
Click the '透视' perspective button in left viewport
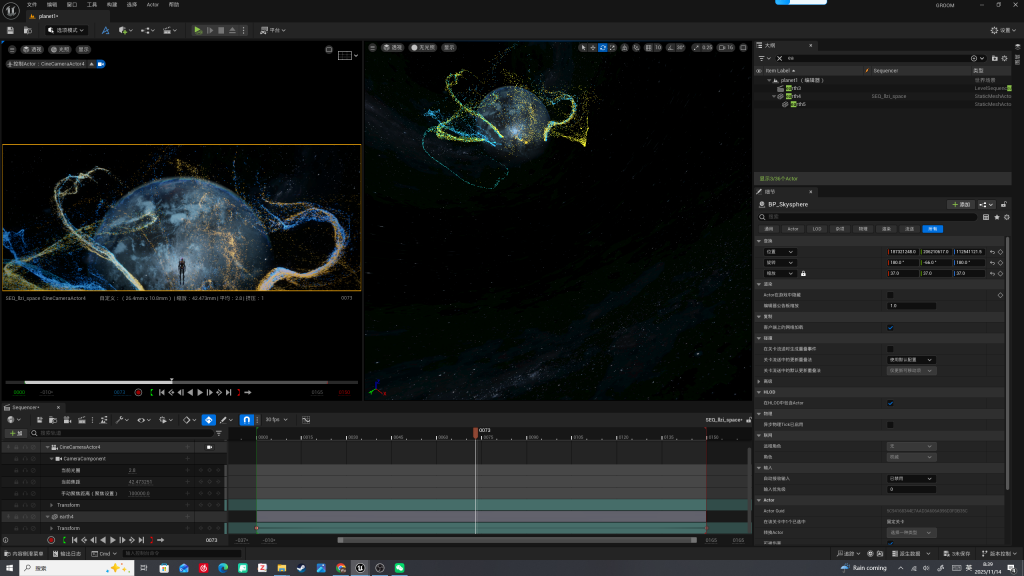34,49
